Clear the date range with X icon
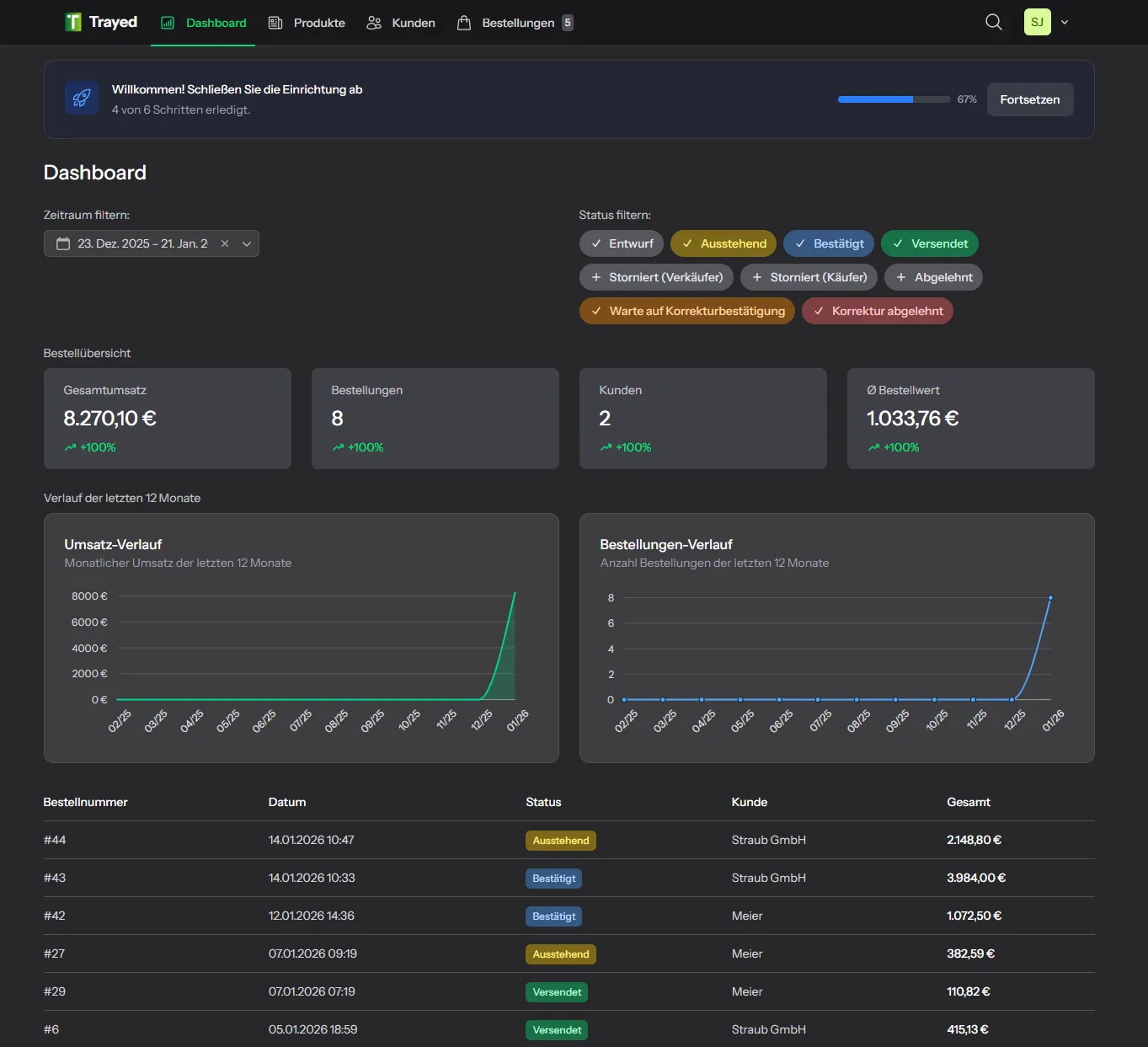Image resolution: width=1148 pixels, height=1047 pixels. pyautogui.click(x=225, y=243)
